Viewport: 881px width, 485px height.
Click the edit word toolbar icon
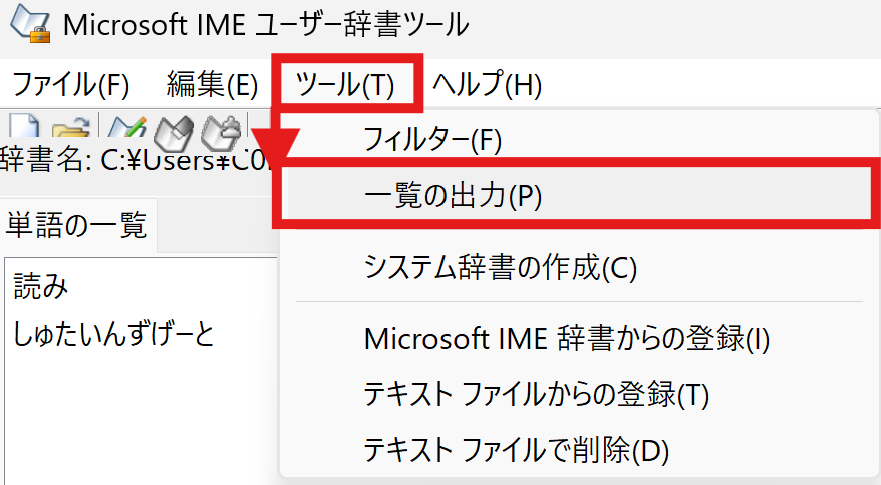174,130
